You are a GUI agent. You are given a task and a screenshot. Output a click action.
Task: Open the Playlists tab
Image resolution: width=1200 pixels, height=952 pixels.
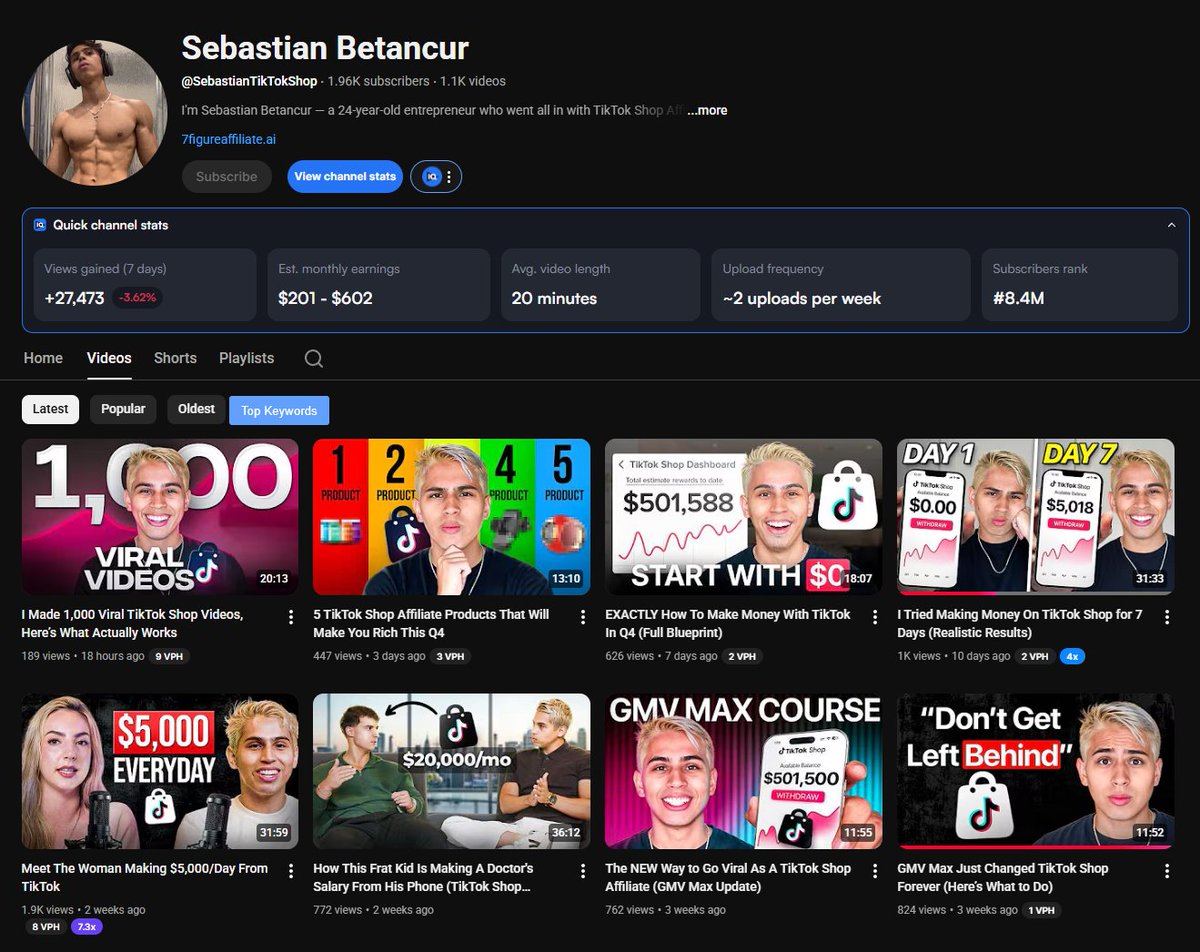[246, 358]
